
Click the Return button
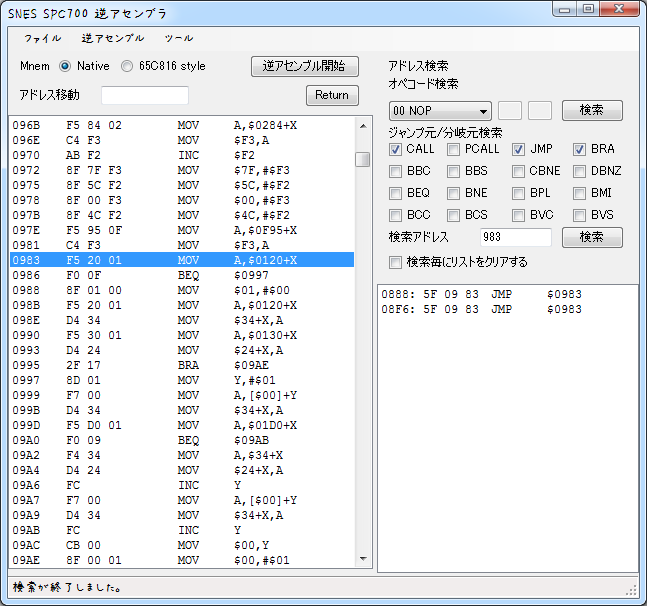[332, 95]
